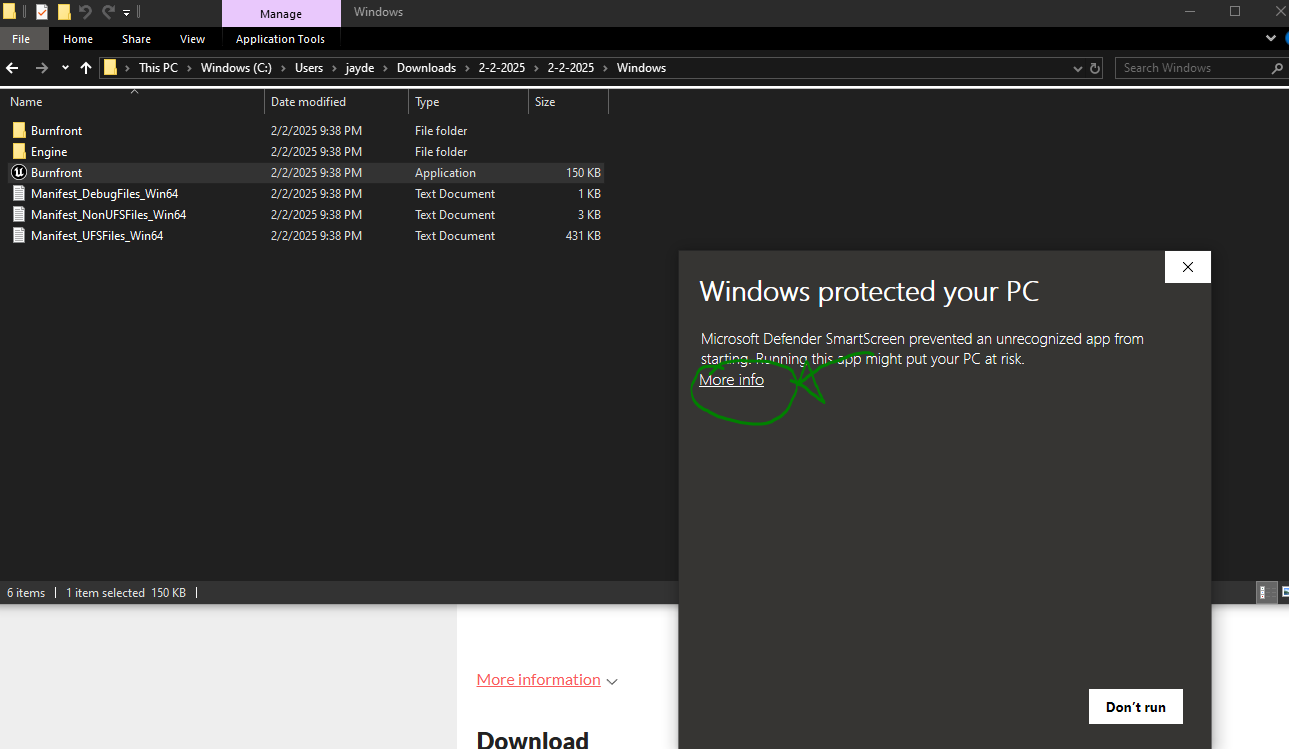Screen dimensions: 1289x749
Task: Expand the chevron after This PC in breadcrumb
Action: click(189, 68)
